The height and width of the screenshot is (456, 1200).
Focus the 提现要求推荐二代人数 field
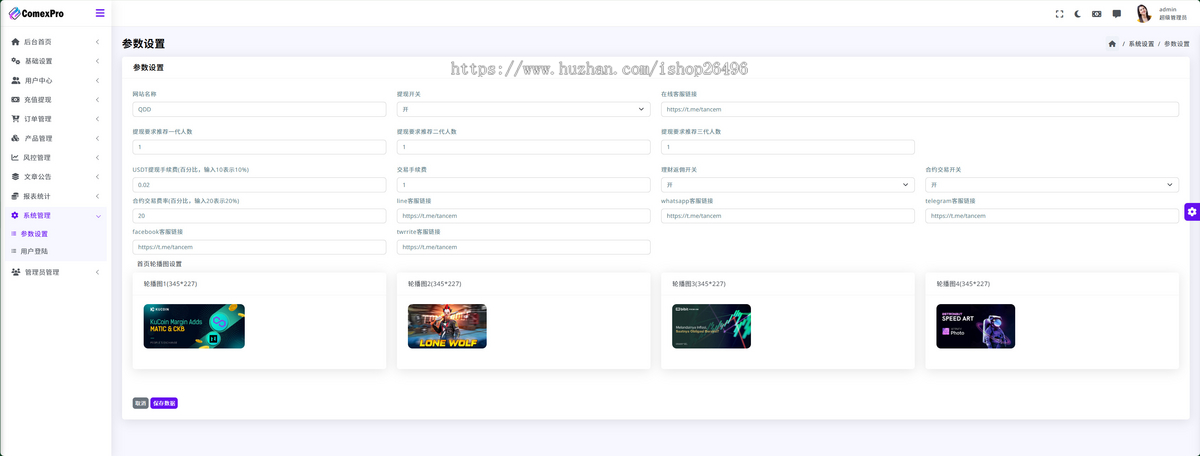point(523,147)
